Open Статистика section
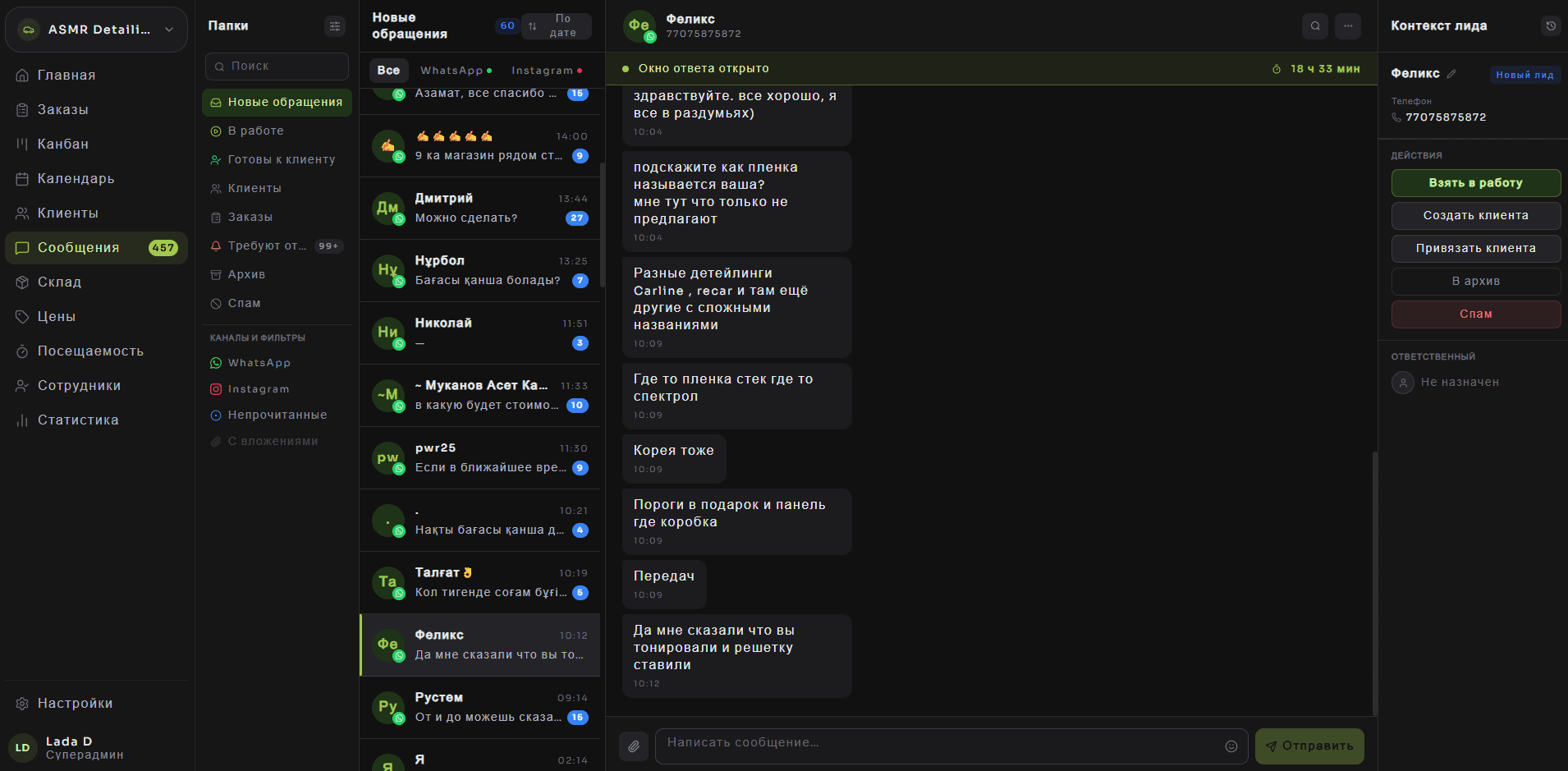The width and height of the screenshot is (1568, 771). tap(97, 420)
